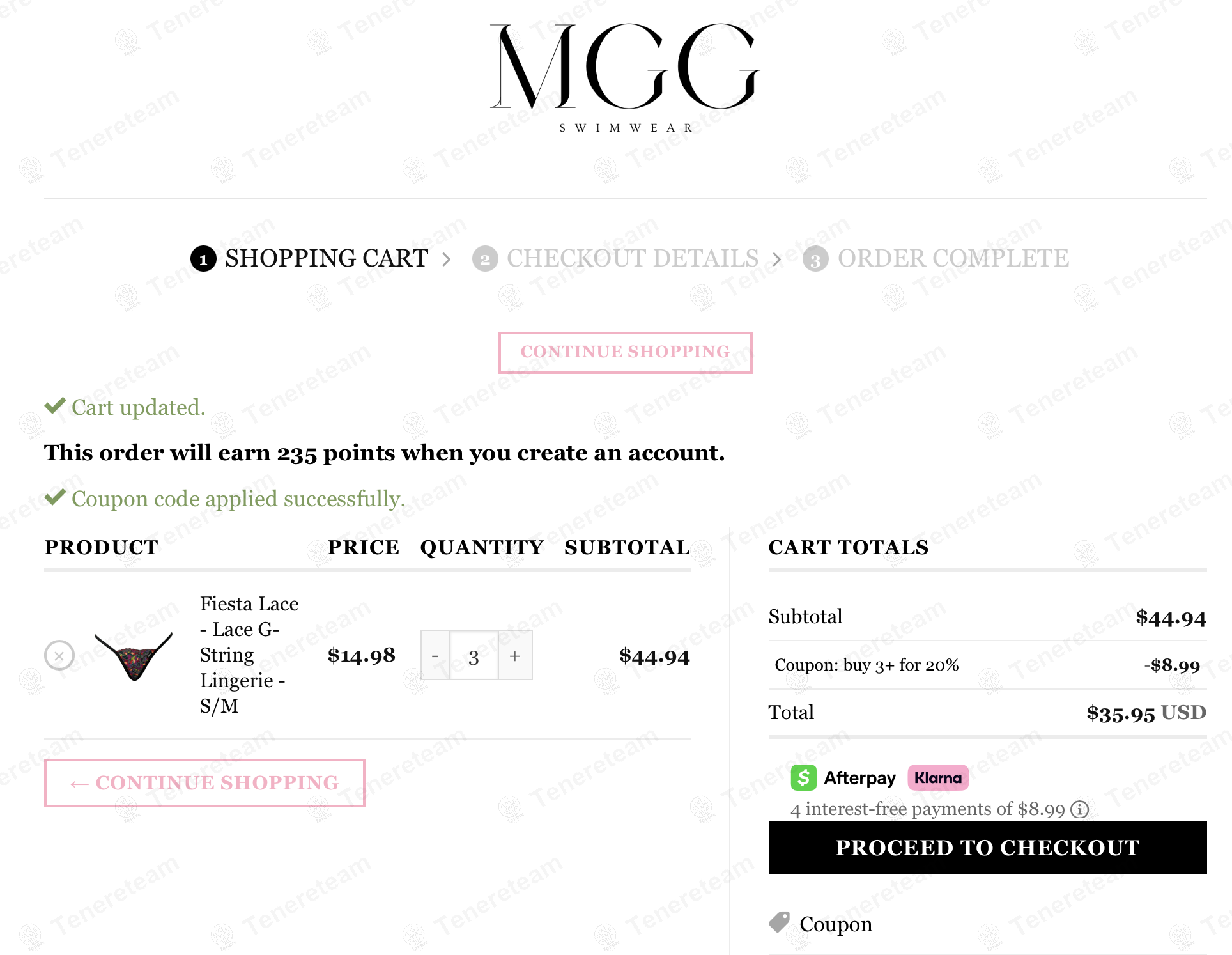Click the step 2 number circle

point(485,259)
